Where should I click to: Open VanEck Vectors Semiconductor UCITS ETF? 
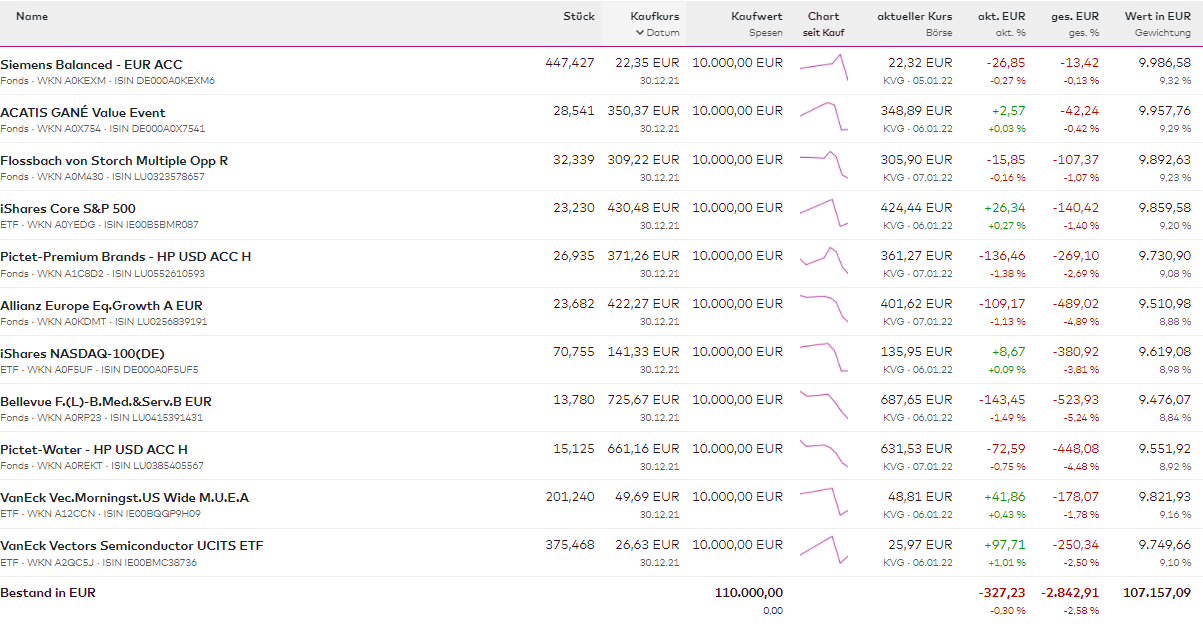[x=132, y=546]
